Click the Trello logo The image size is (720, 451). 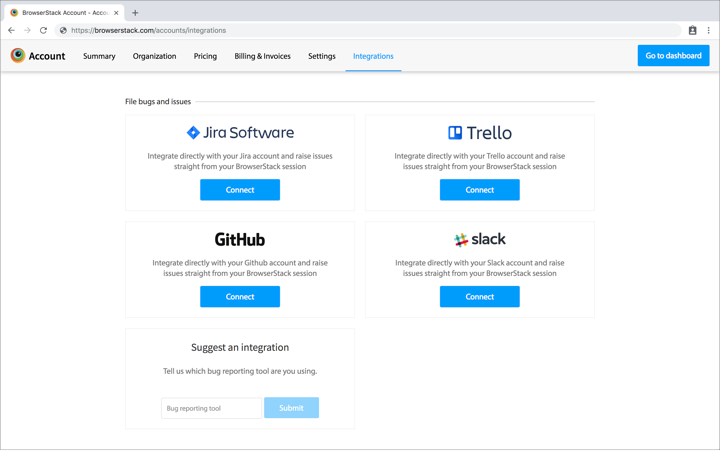(x=480, y=133)
